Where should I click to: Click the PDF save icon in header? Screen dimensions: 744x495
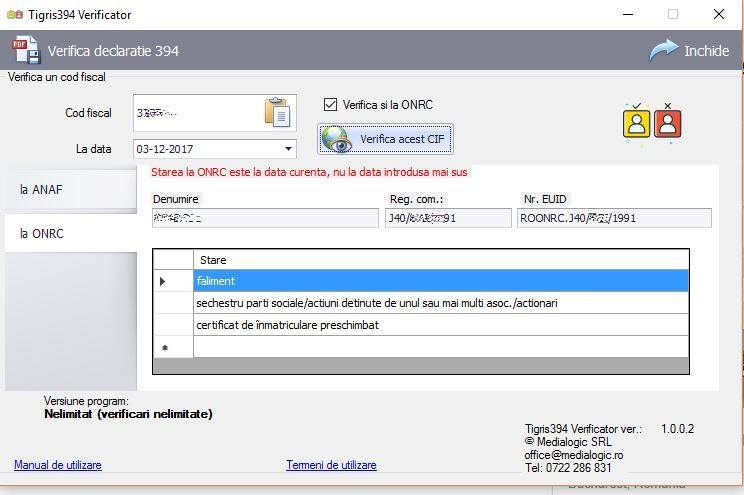pos(25,49)
